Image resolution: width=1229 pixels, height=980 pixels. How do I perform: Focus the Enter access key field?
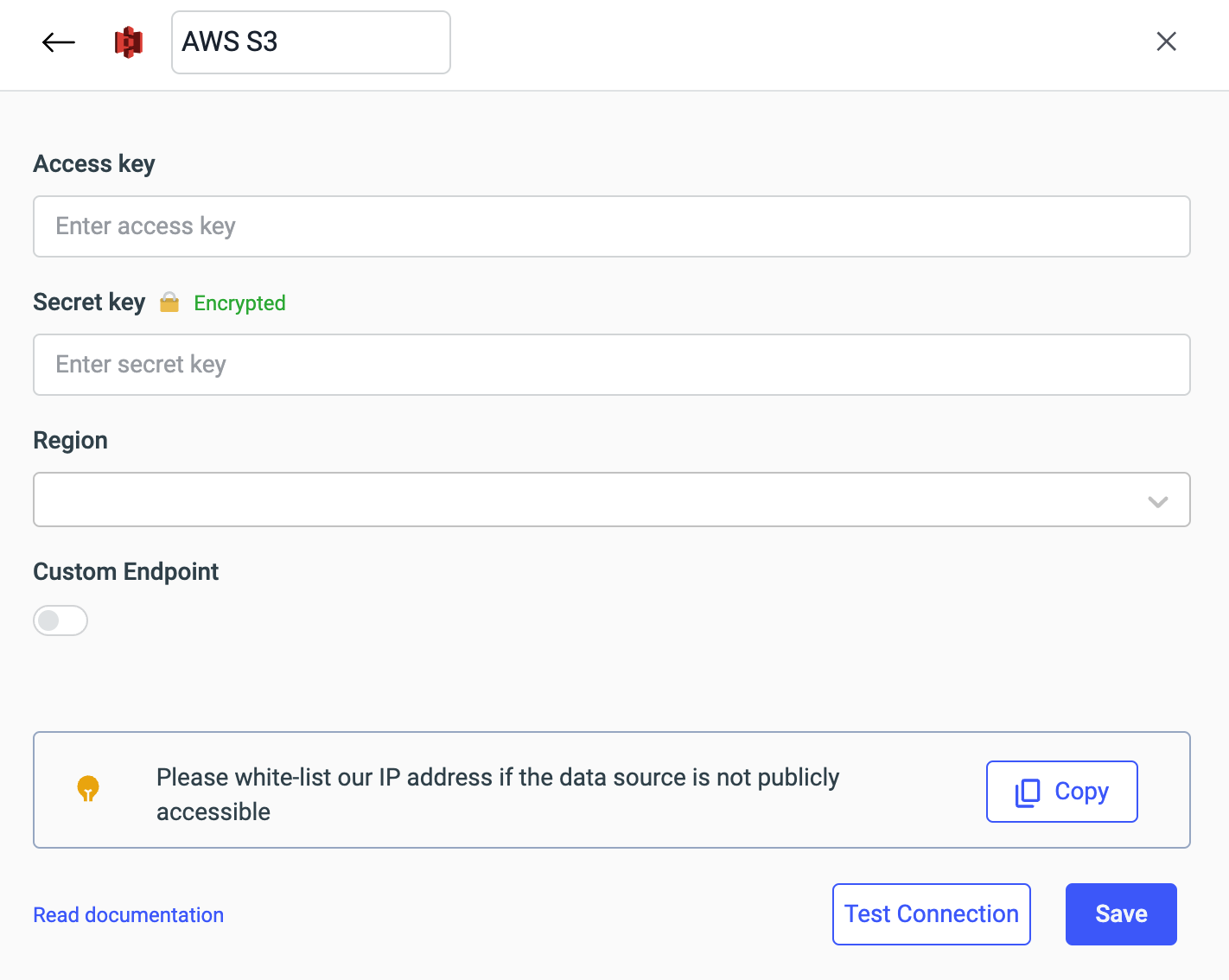coord(611,226)
